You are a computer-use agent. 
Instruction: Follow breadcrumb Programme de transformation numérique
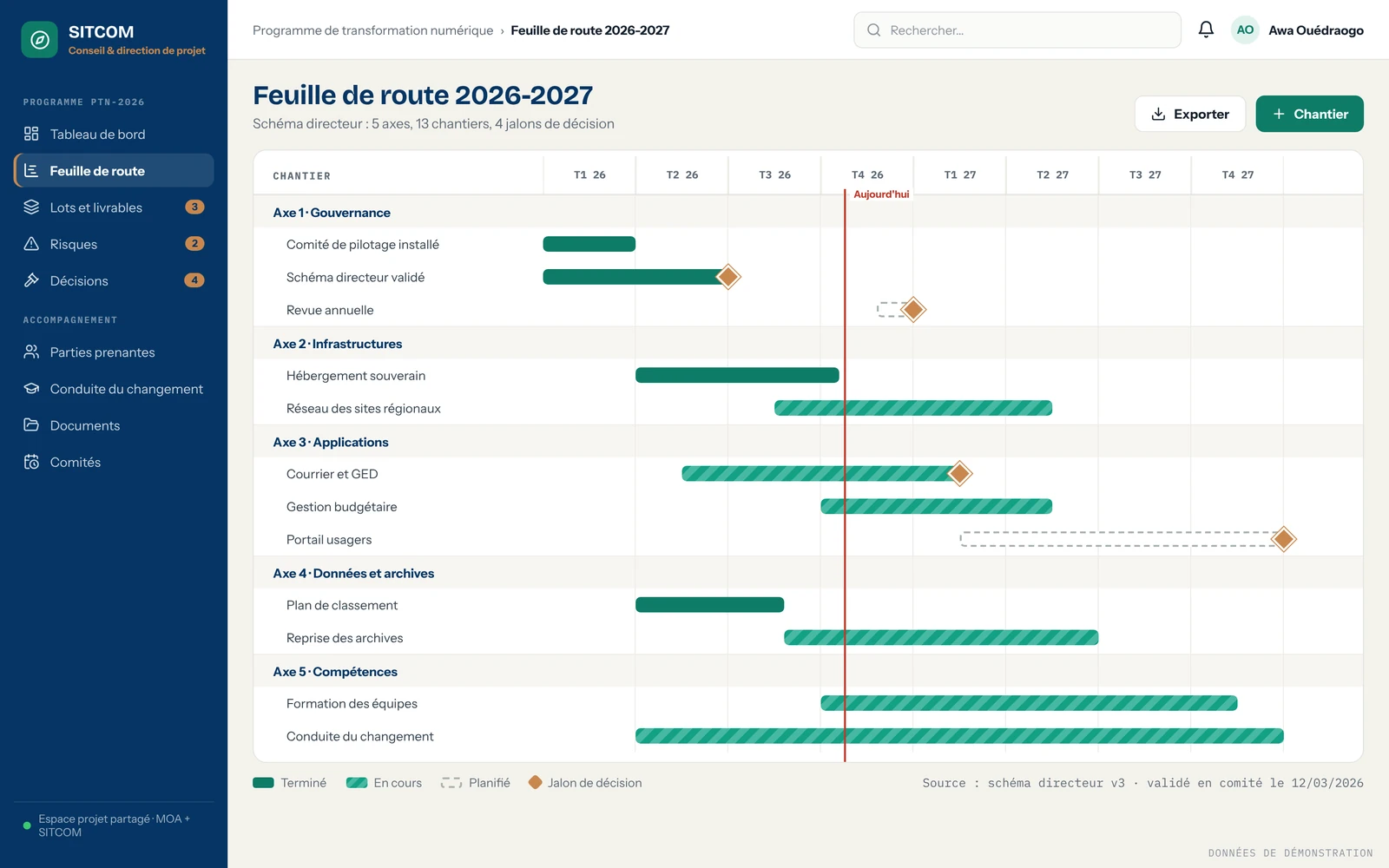click(372, 30)
